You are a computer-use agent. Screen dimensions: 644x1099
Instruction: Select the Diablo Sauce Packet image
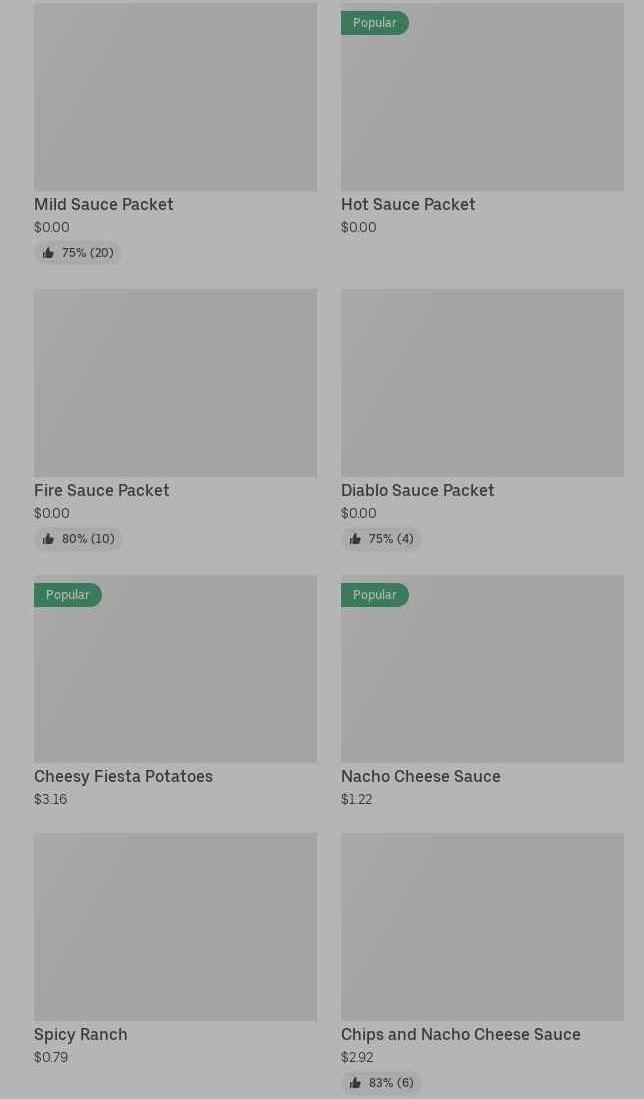point(482,383)
